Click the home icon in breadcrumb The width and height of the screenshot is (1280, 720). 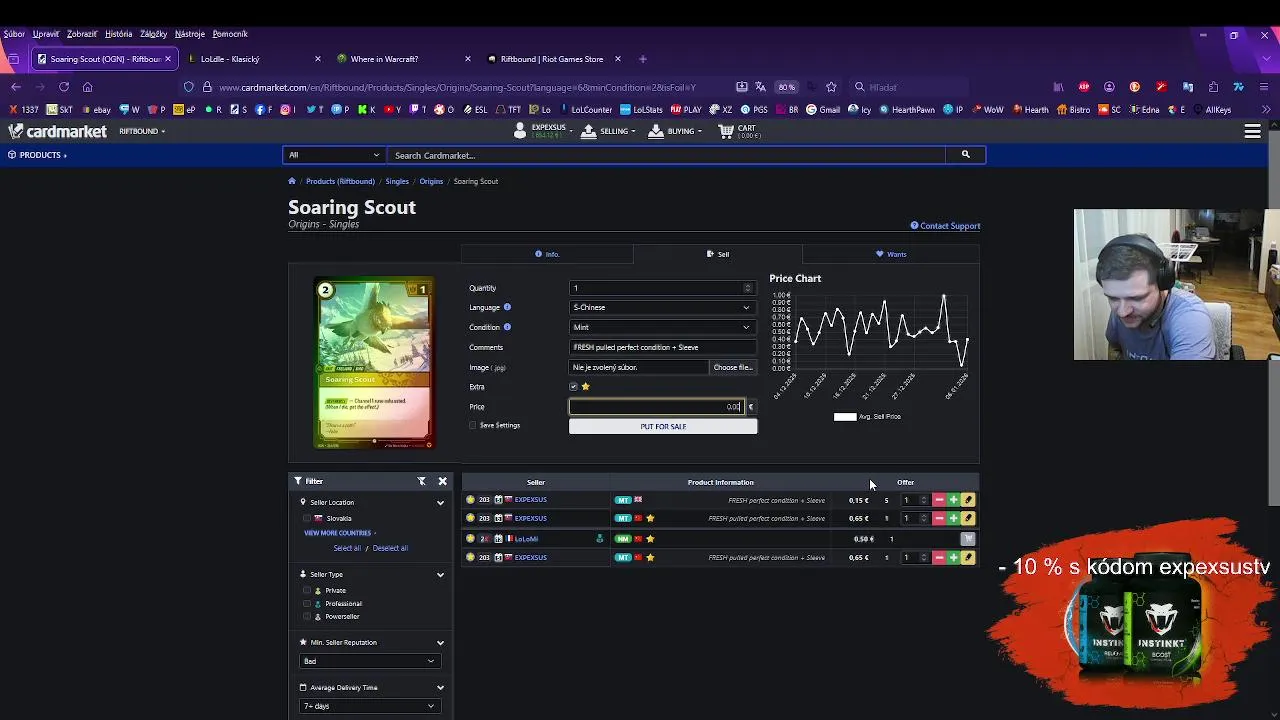292,181
